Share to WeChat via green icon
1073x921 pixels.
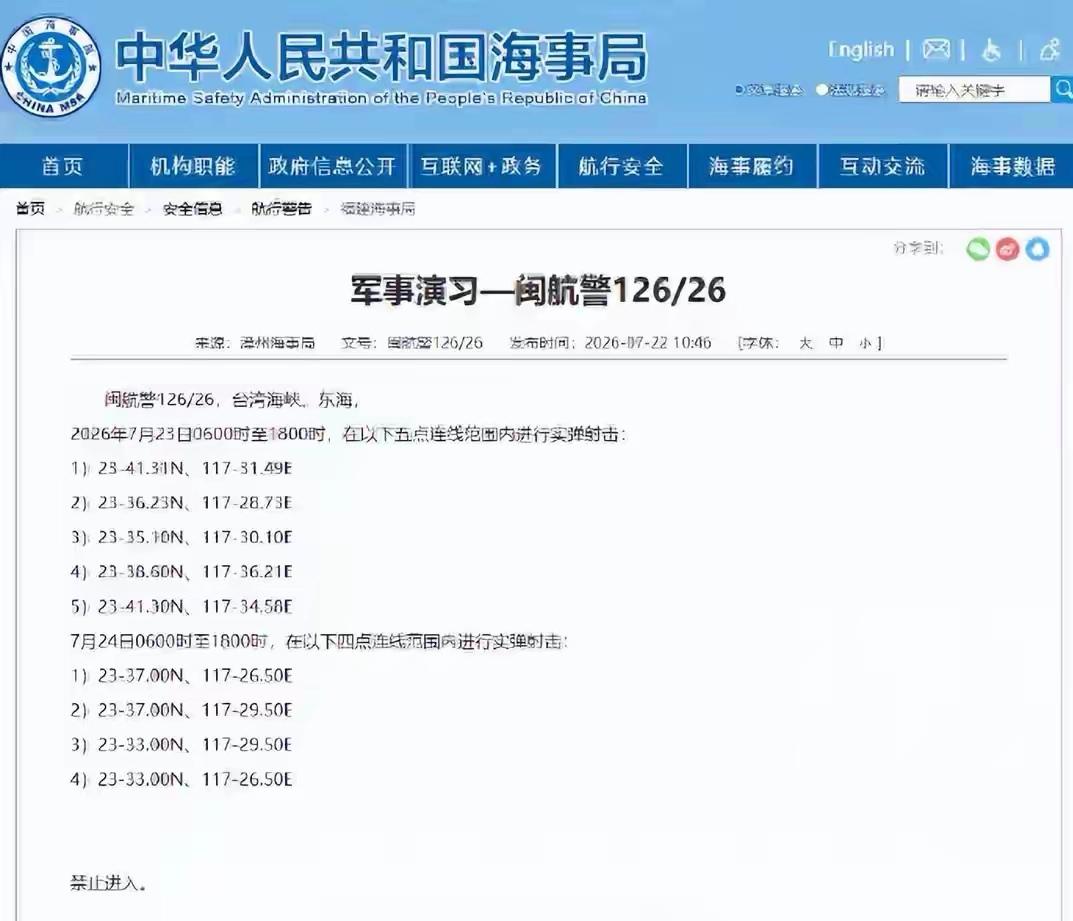pos(978,249)
